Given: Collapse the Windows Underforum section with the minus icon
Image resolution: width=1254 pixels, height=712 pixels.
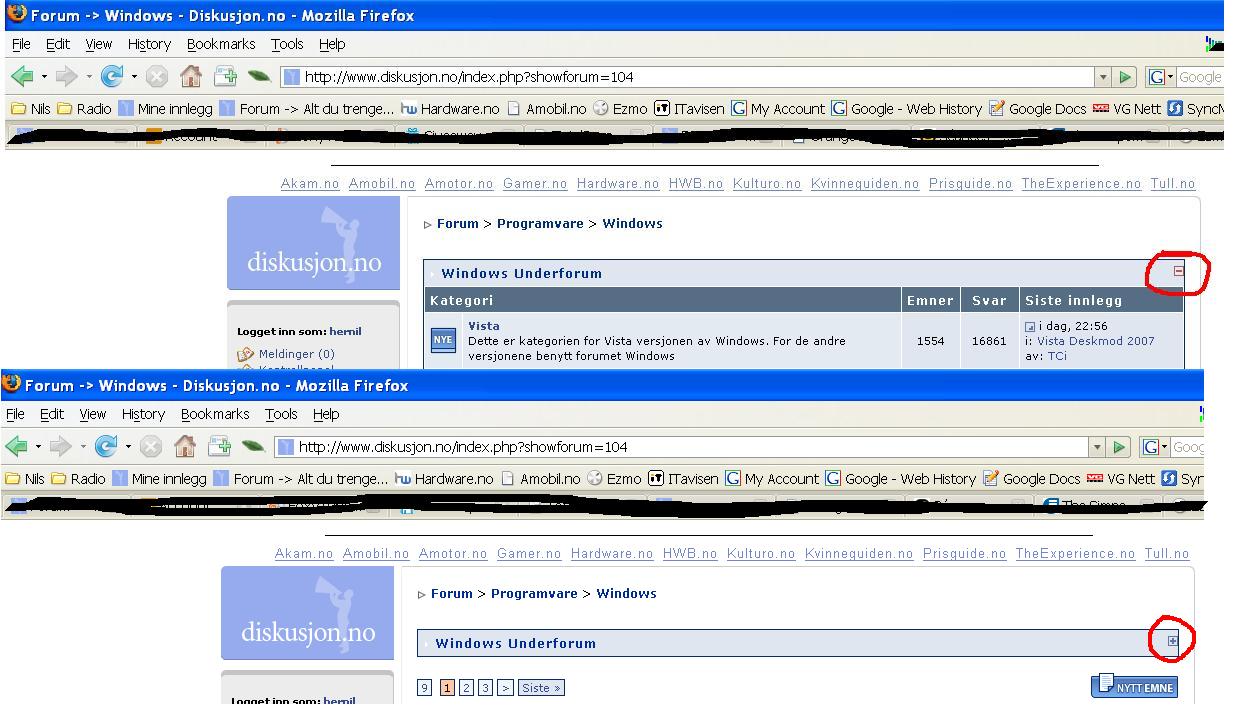Looking at the screenshot, I should (1178, 271).
